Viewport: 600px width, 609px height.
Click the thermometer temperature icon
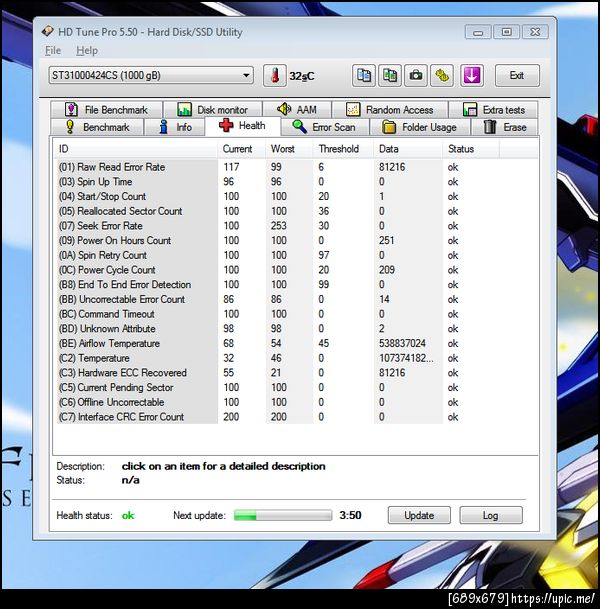pos(275,76)
